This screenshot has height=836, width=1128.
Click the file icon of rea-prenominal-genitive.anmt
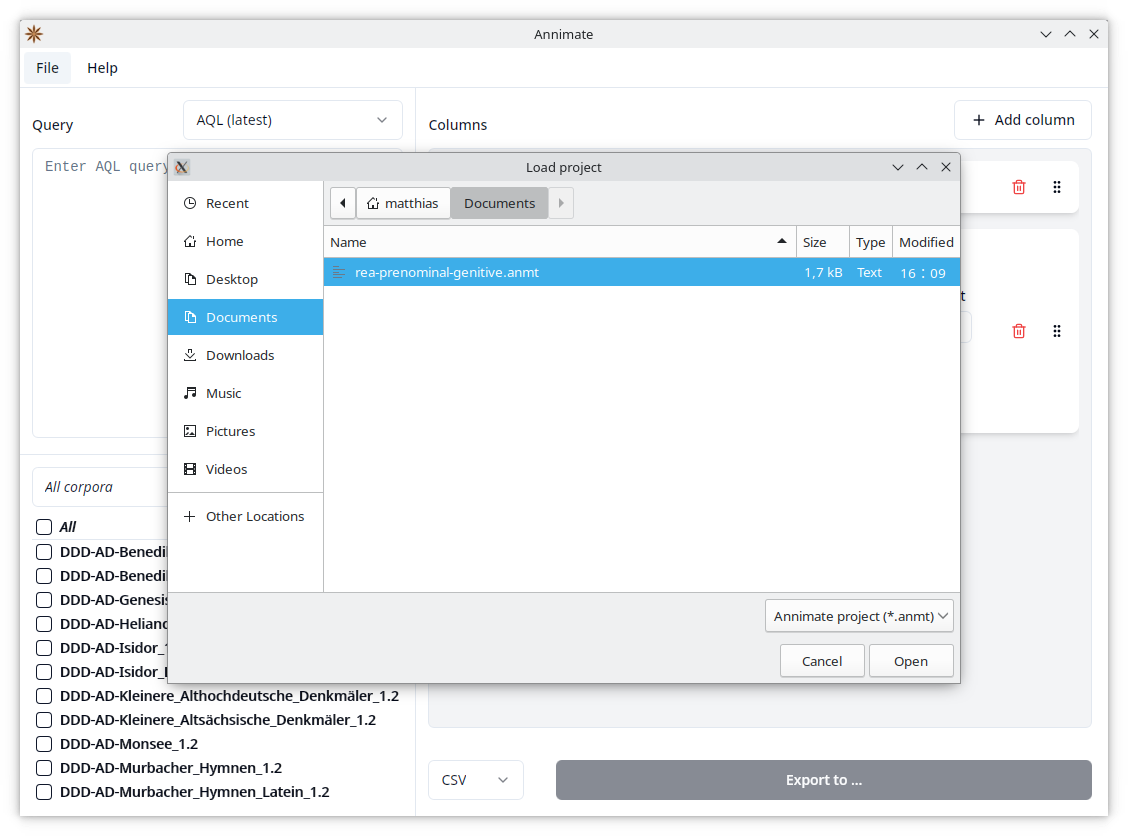[x=339, y=273]
